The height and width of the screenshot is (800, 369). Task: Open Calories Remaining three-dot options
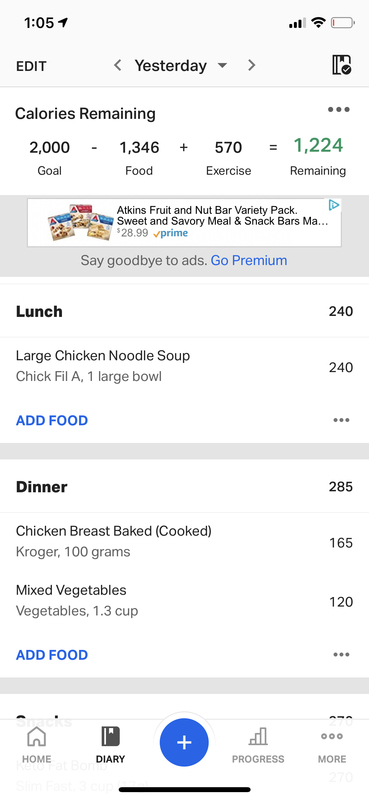click(338, 110)
